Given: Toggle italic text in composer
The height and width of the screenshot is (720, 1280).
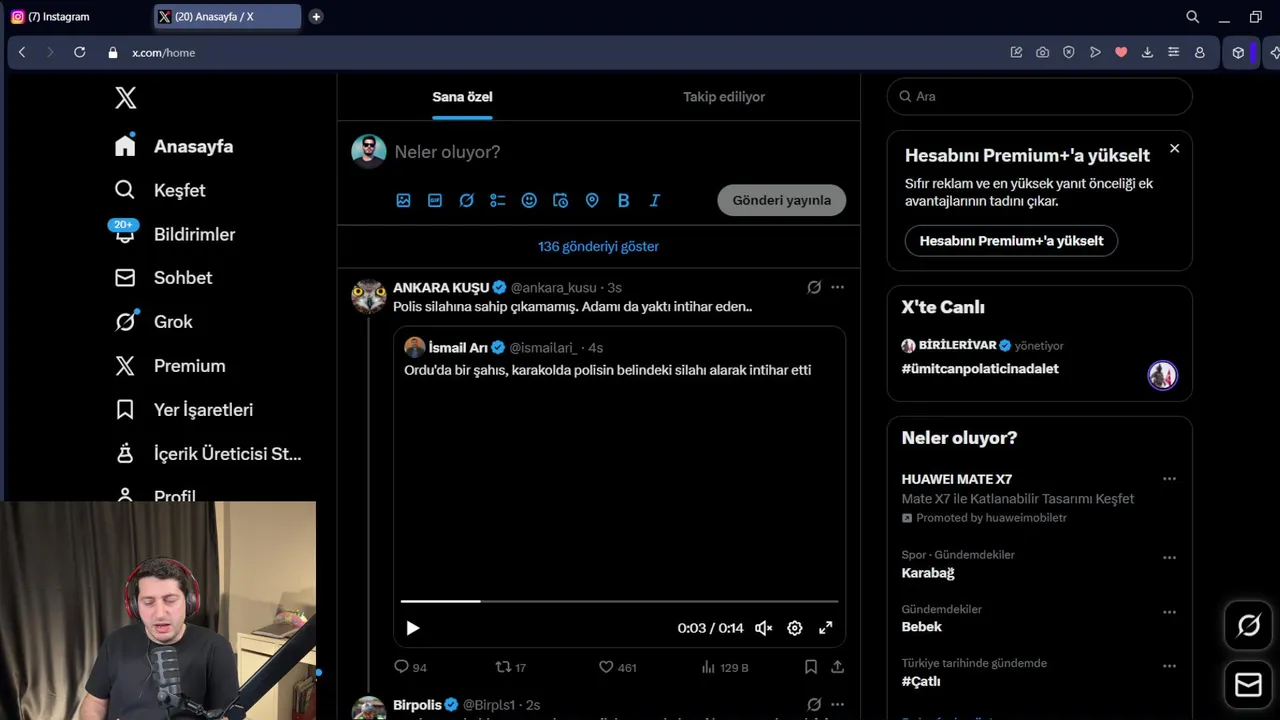Looking at the screenshot, I should point(655,200).
